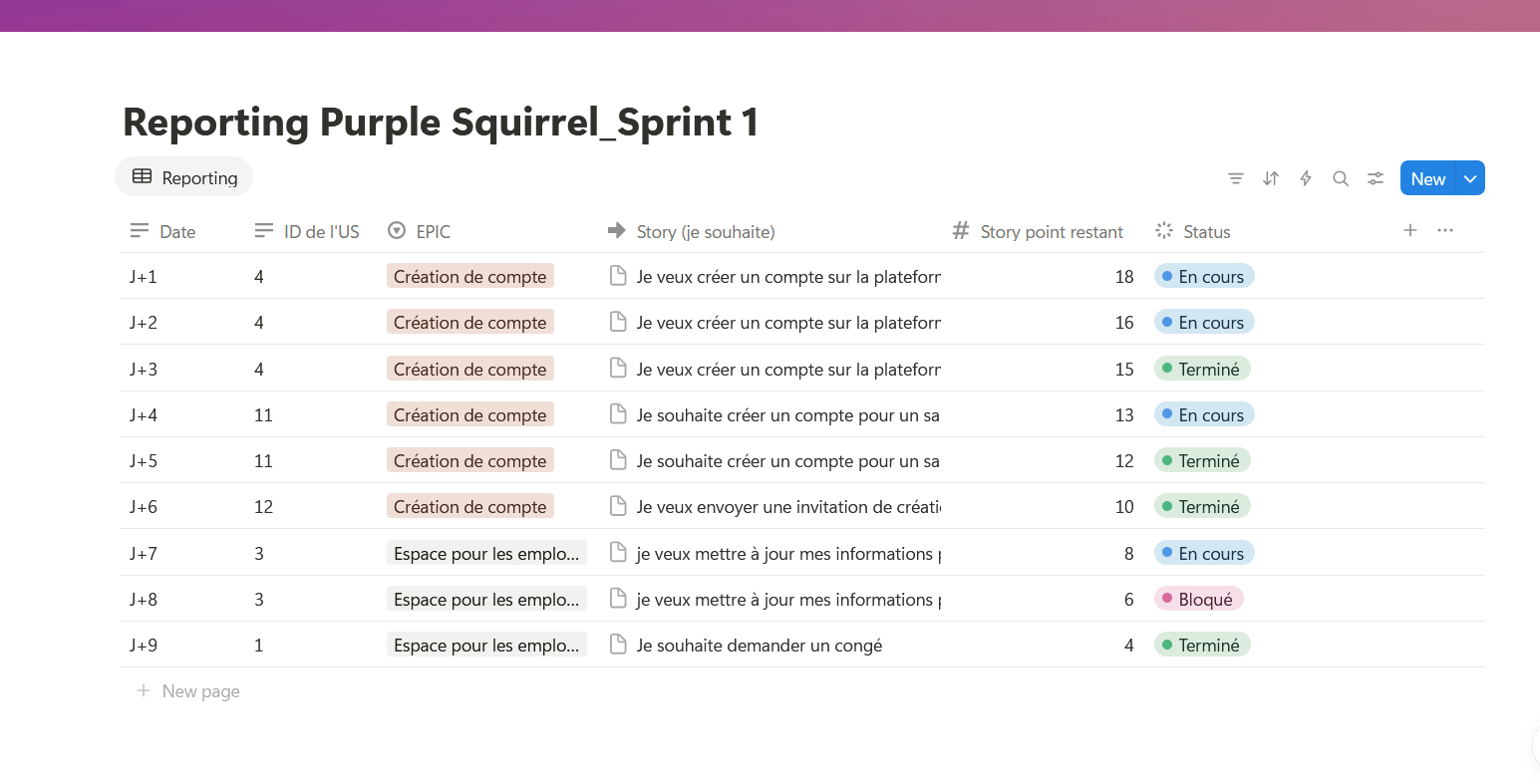Activate the search icon for this database

1341,178
